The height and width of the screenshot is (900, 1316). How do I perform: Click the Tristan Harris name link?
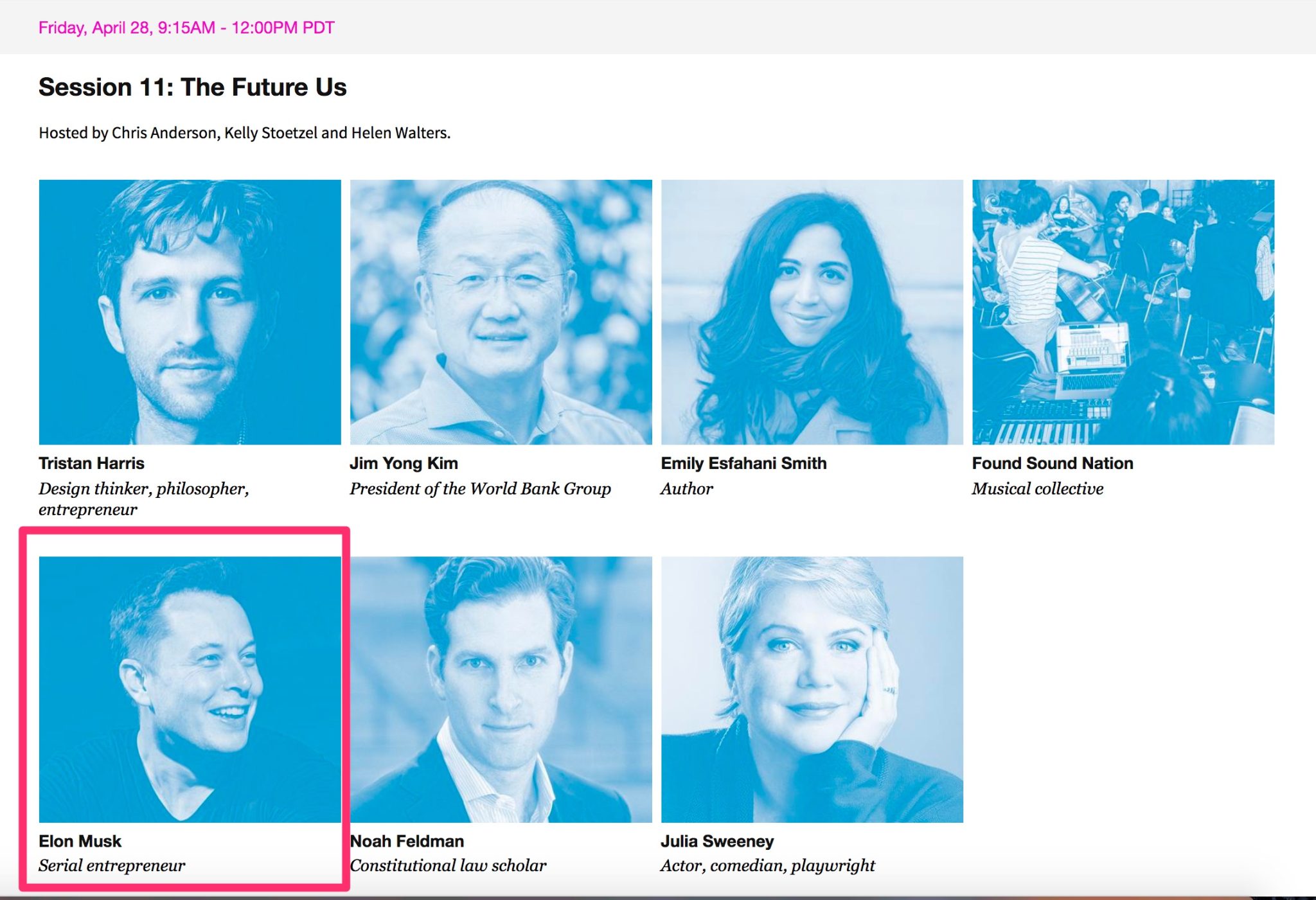(91, 463)
